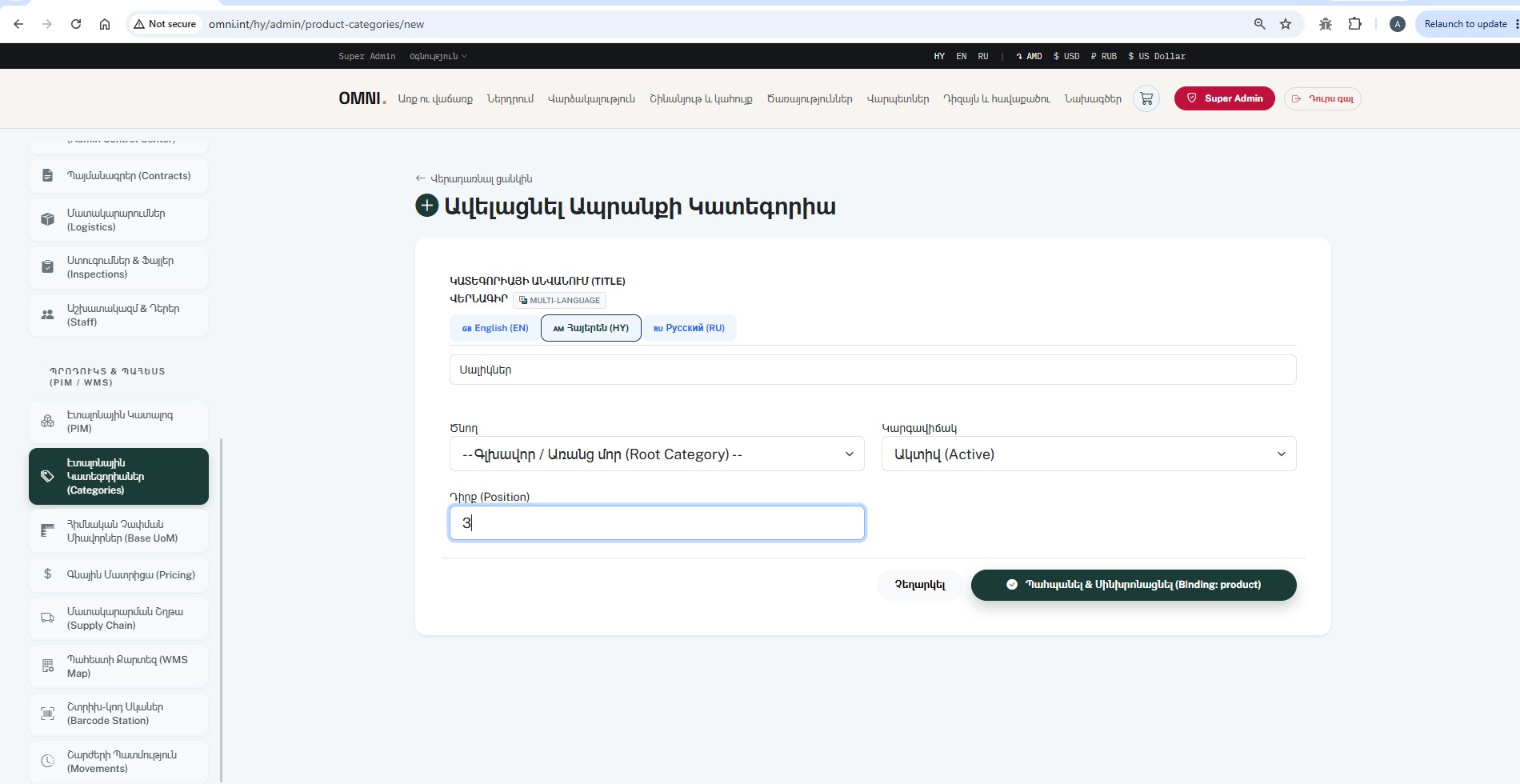Click the Supply Chain truck icon
1520x784 pixels.
coord(47,618)
